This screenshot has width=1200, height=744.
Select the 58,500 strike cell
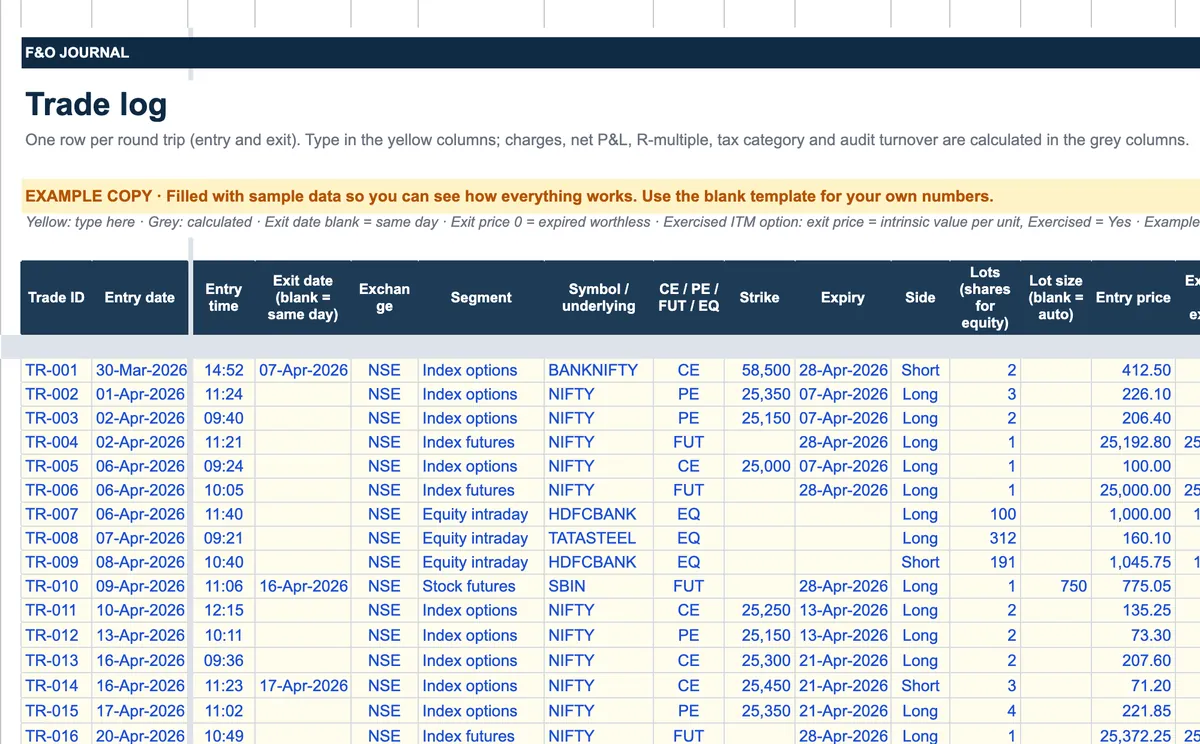(x=760, y=370)
